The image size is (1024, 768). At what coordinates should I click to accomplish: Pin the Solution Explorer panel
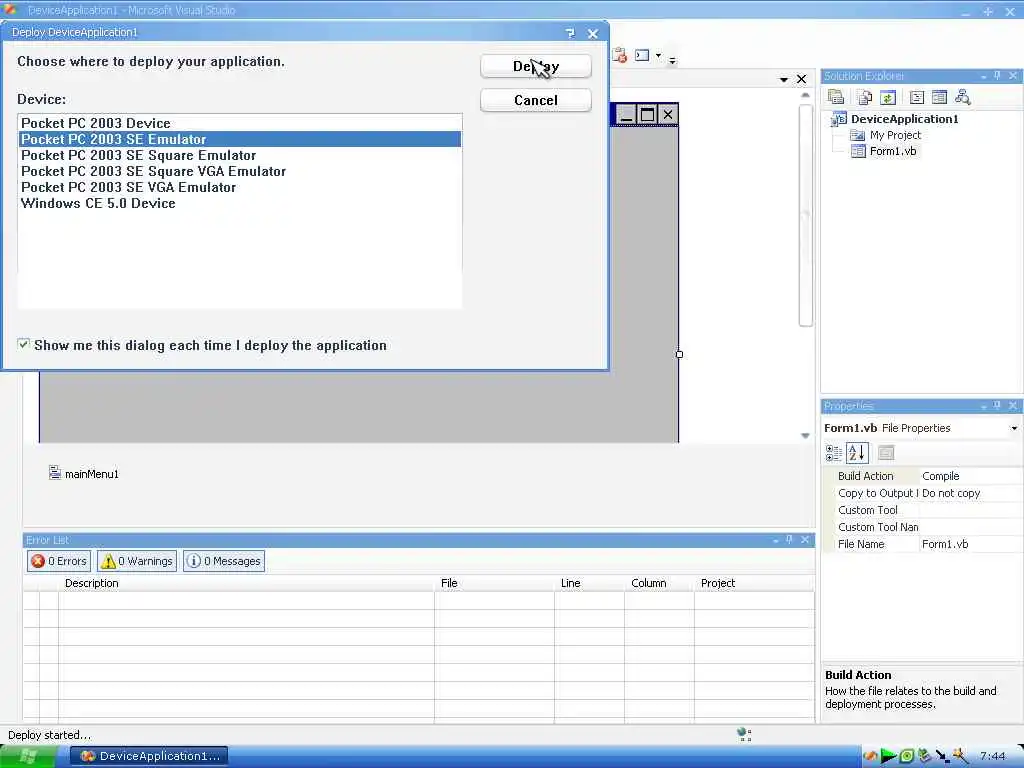pyautogui.click(x=997, y=76)
